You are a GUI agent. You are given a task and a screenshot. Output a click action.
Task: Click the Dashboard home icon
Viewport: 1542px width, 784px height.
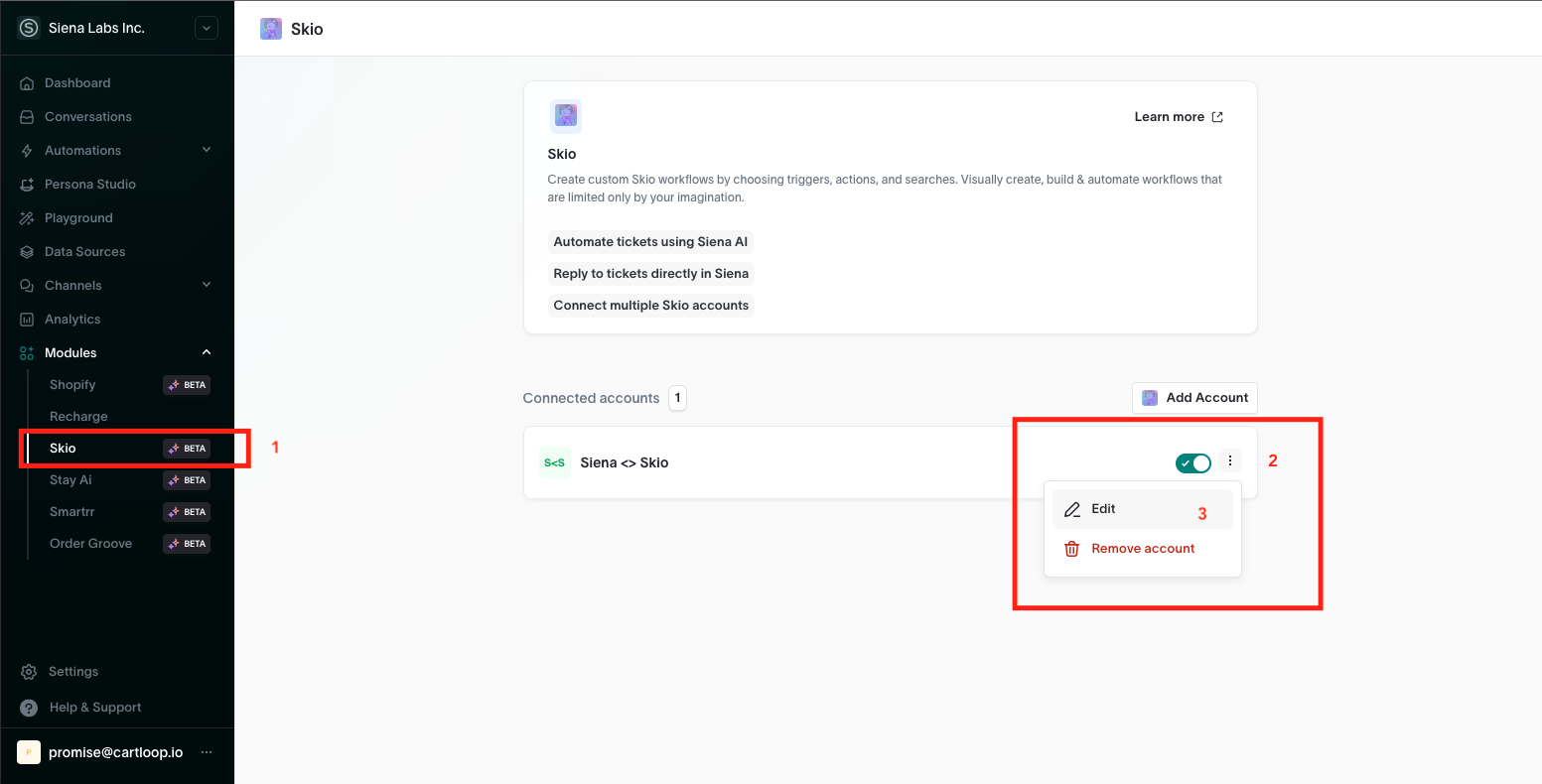(x=28, y=83)
